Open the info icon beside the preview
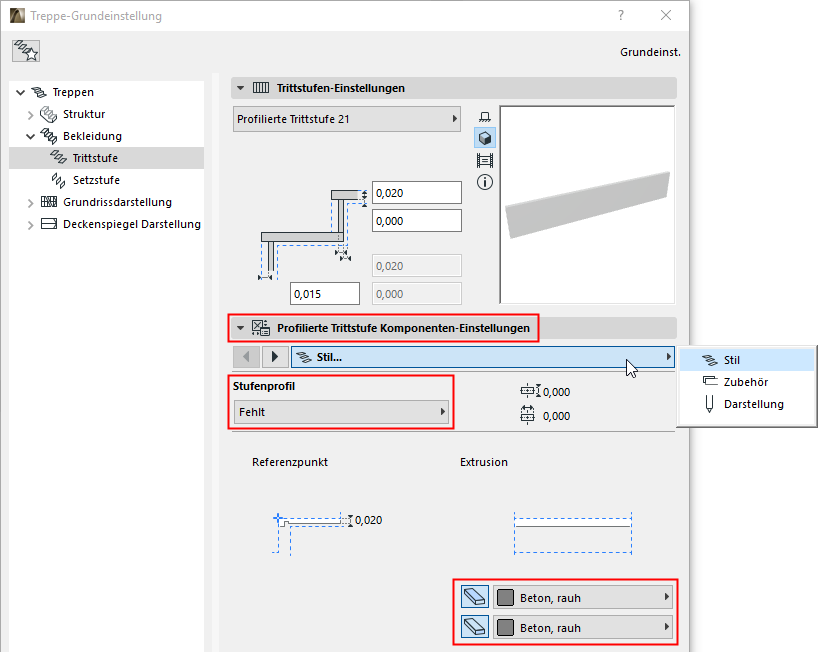818x652 pixels. pyautogui.click(x=485, y=182)
